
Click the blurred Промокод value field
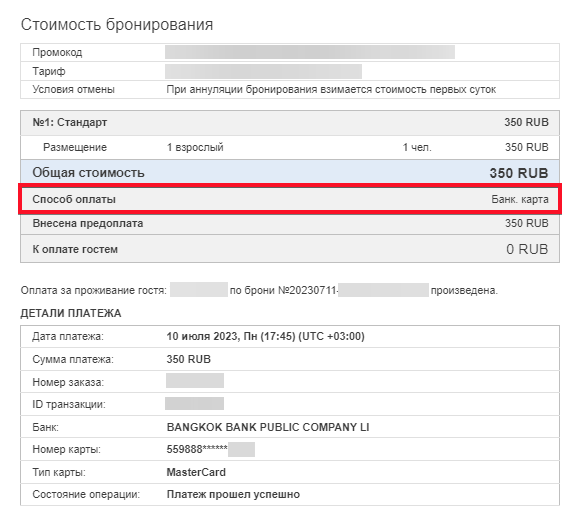[310, 52]
